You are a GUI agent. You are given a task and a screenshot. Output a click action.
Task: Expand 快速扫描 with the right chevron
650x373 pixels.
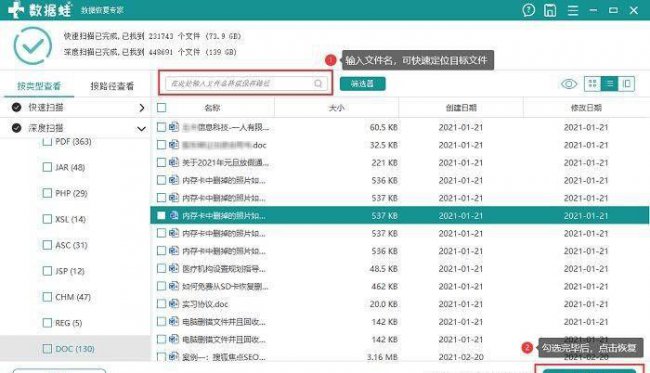pyautogui.click(x=142, y=108)
